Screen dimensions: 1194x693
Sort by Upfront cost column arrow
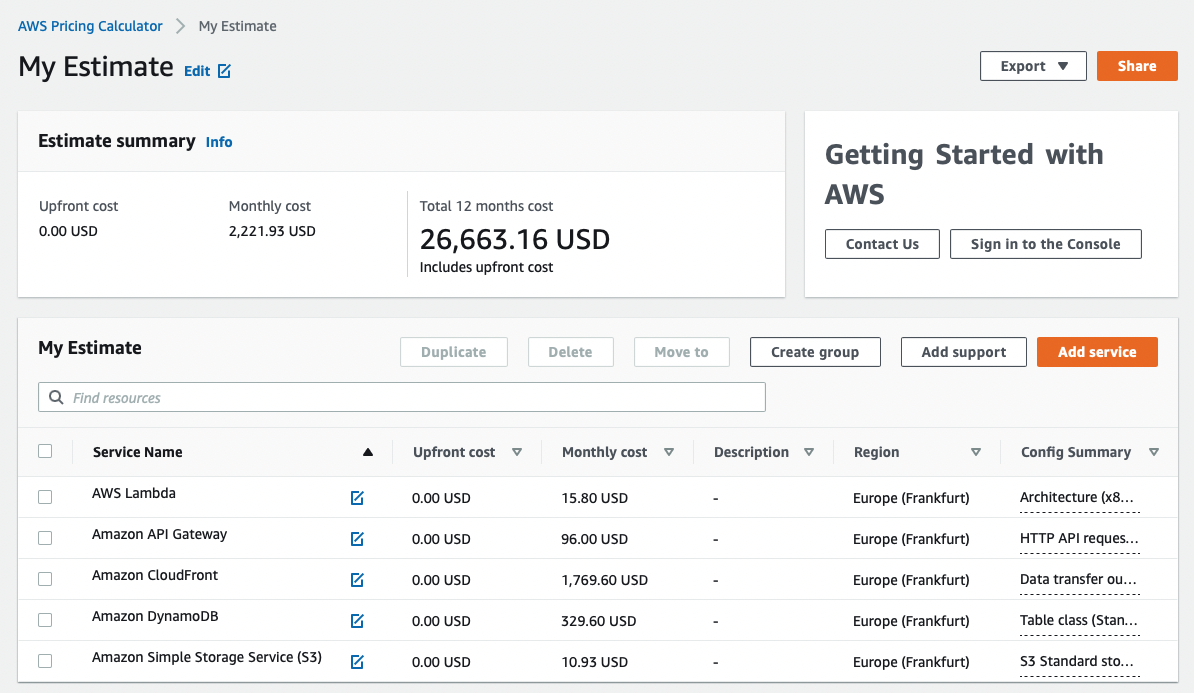[x=517, y=452]
